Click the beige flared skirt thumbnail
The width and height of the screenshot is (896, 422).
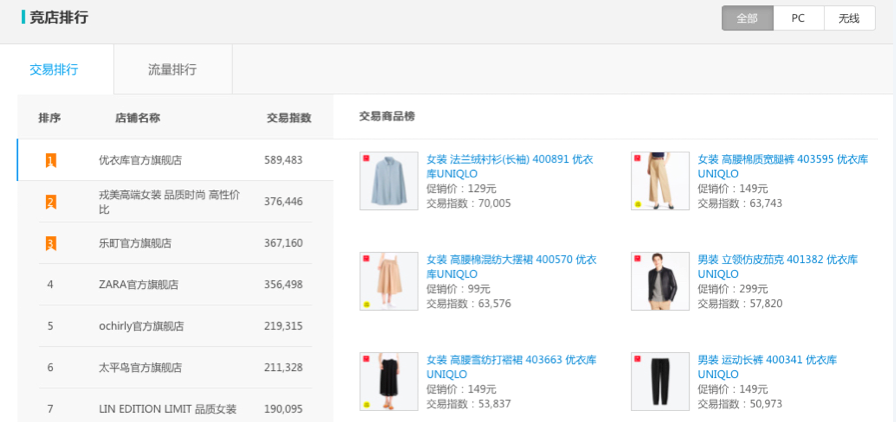click(389, 281)
